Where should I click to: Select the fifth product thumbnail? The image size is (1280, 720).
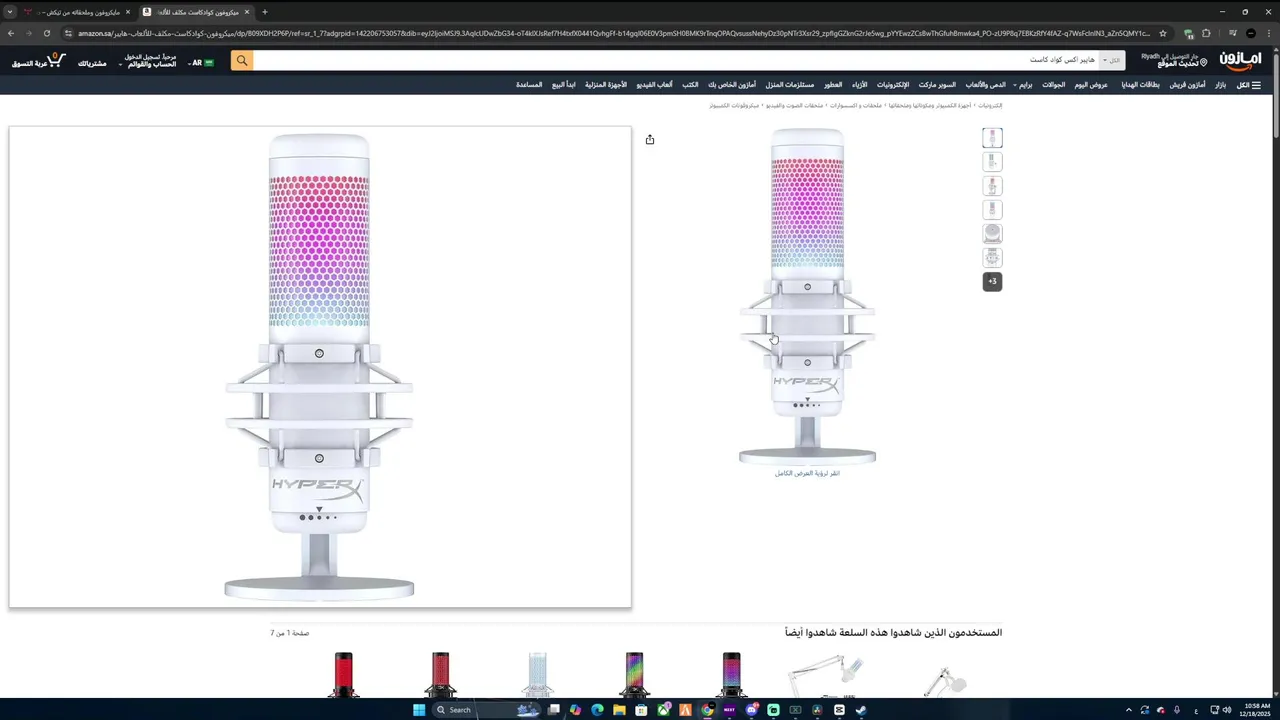pos(992,234)
